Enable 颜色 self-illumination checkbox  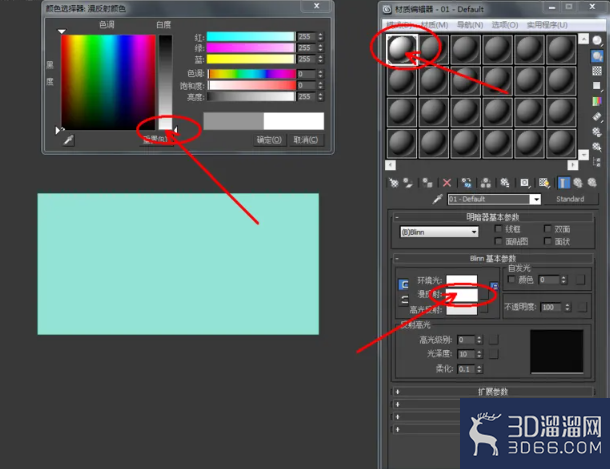coord(512,279)
